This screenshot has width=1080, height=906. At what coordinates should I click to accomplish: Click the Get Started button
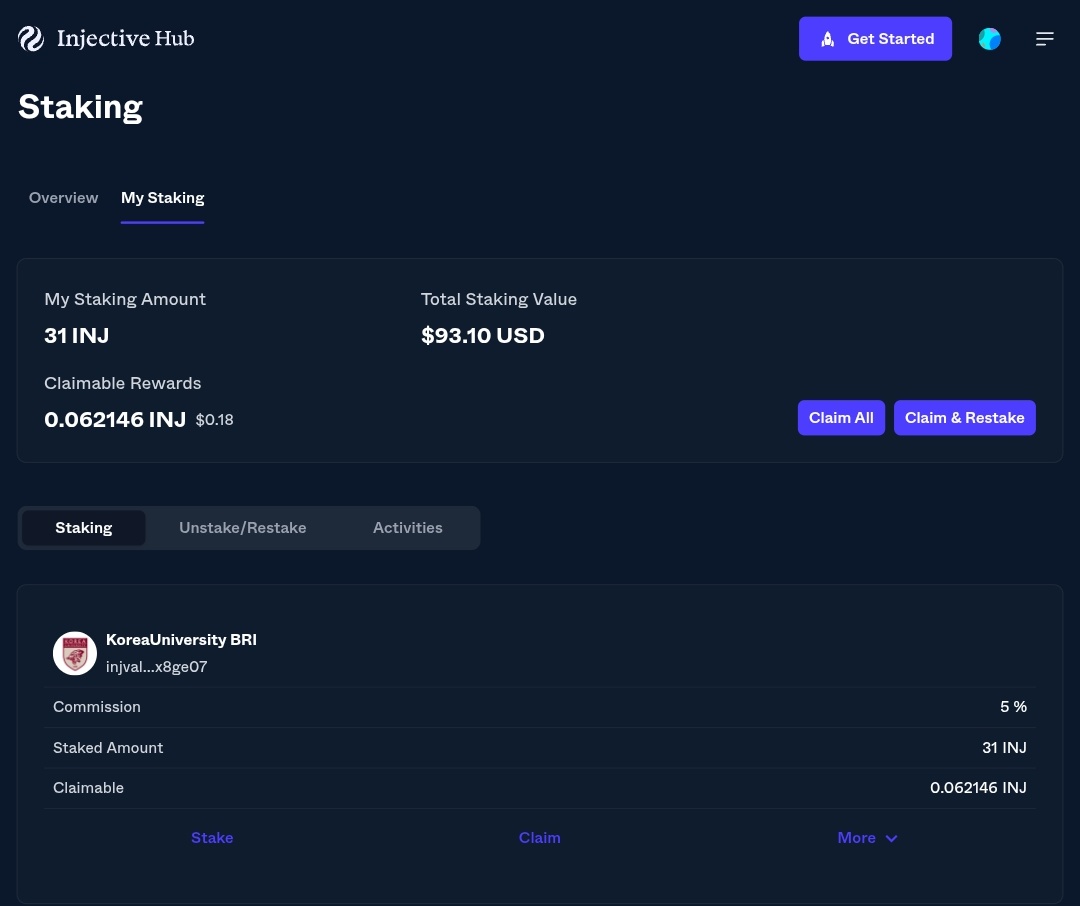click(x=875, y=39)
